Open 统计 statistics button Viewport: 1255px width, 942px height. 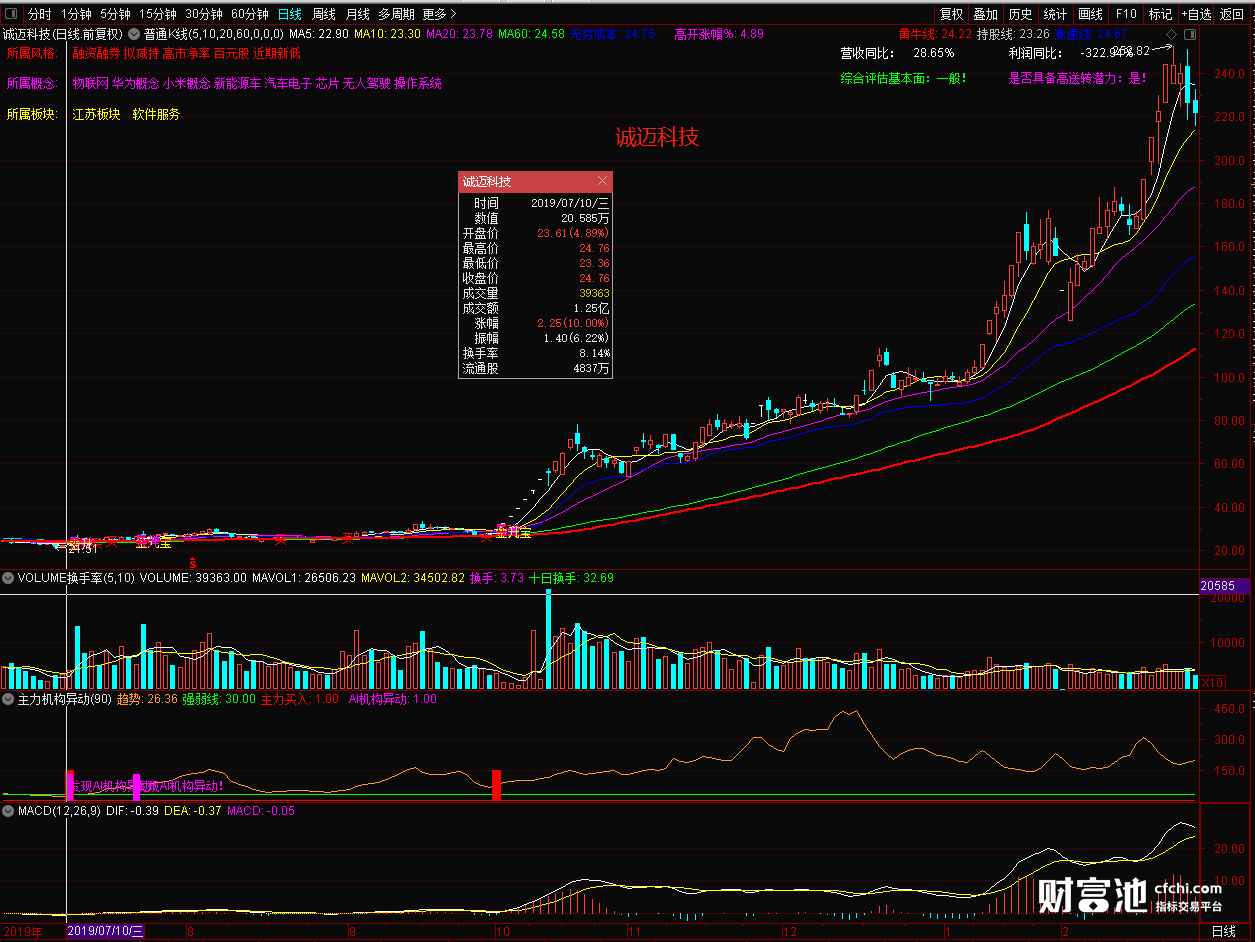(x=1055, y=14)
